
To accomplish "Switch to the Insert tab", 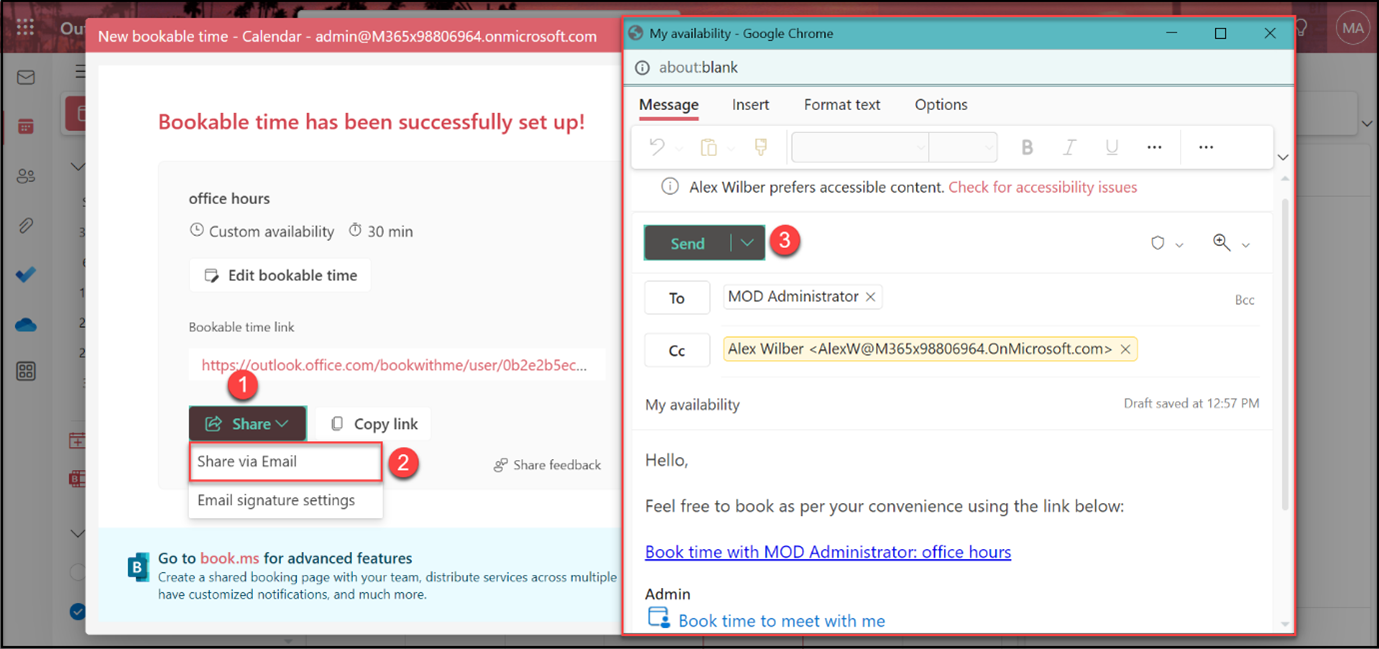I will 750,105.
